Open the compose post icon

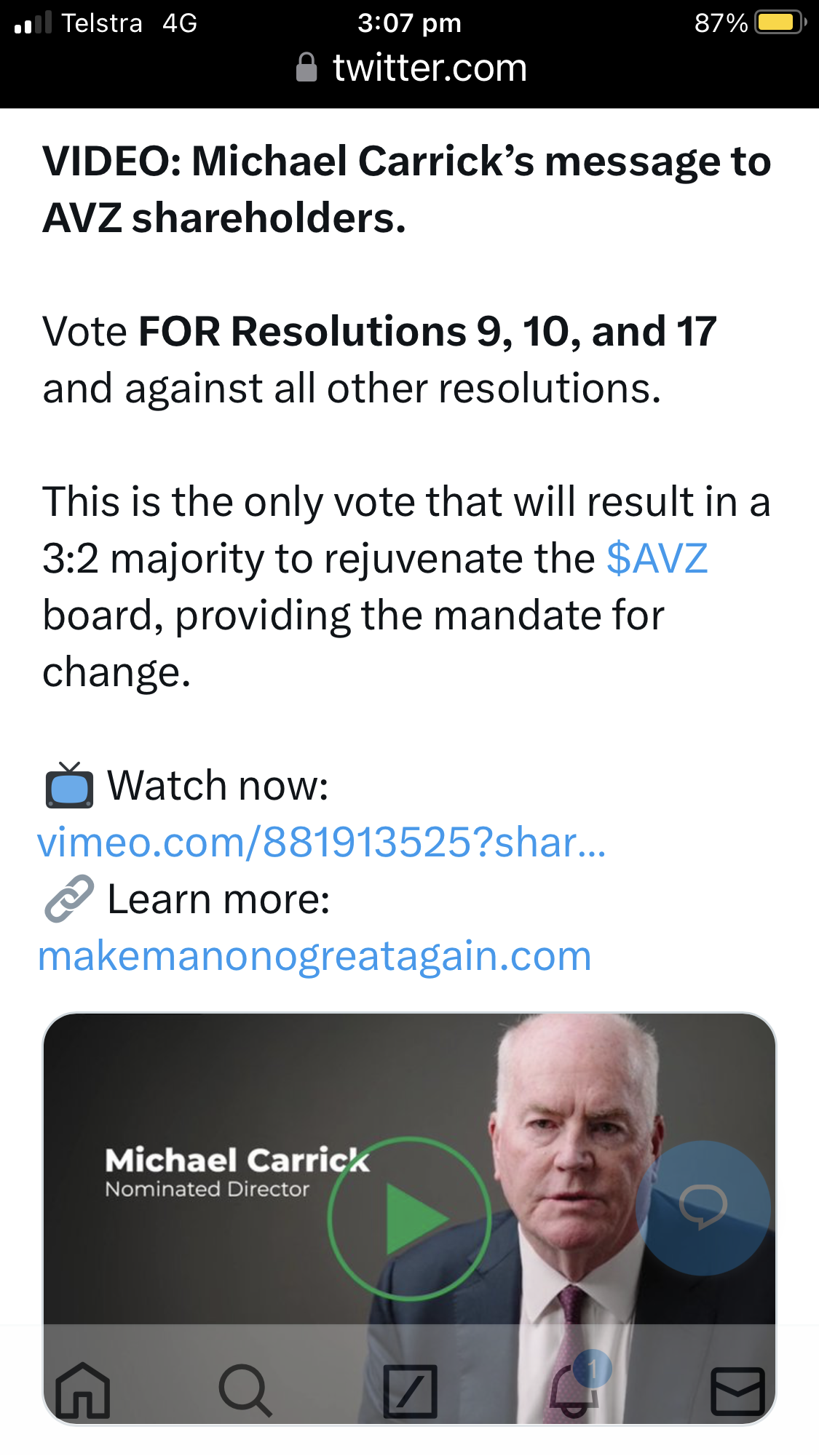click(x=410, y=1391)
